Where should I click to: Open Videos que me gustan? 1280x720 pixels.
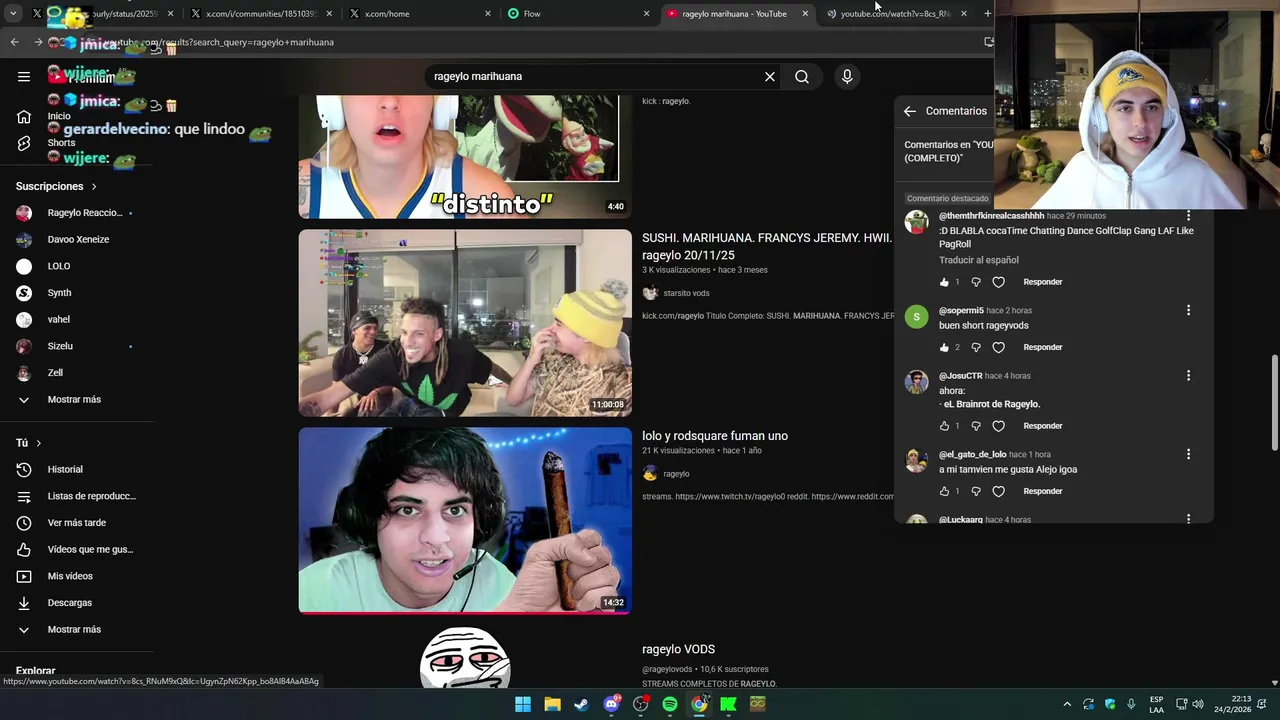click(75, 549)
